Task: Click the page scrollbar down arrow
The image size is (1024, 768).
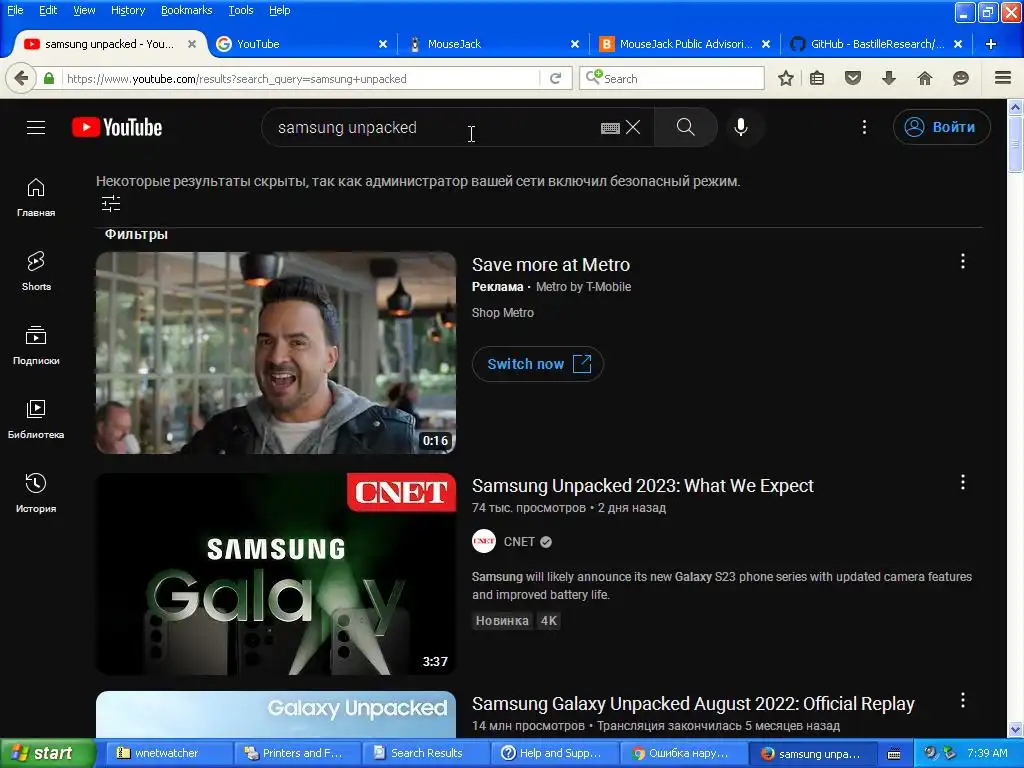Action: 1015,729
